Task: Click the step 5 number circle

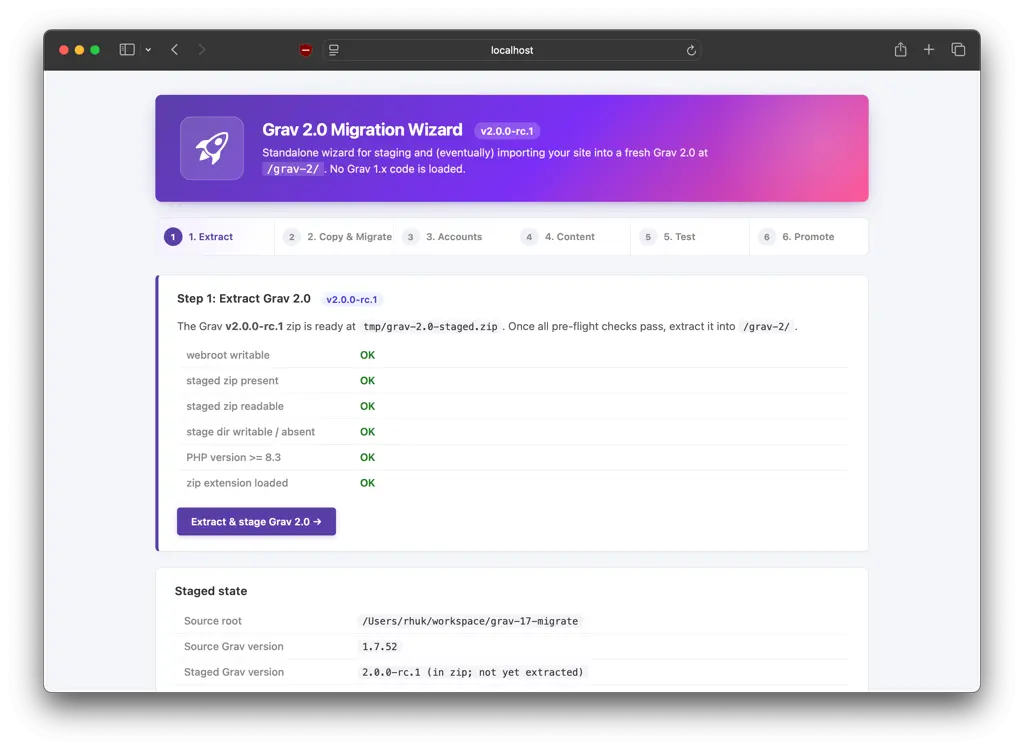Action: 648,236
